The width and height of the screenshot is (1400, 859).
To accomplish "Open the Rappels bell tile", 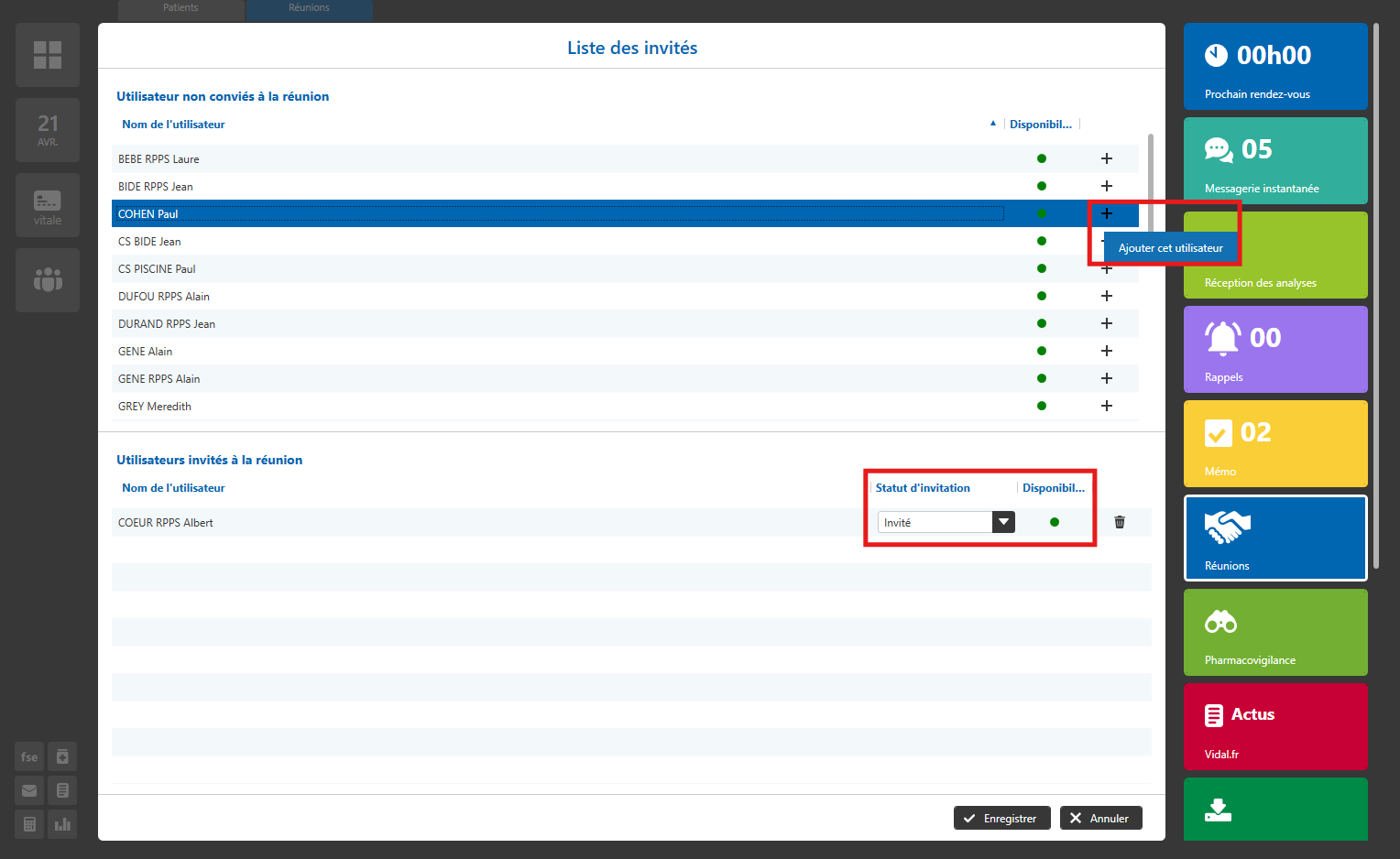I will point(1274,350).
